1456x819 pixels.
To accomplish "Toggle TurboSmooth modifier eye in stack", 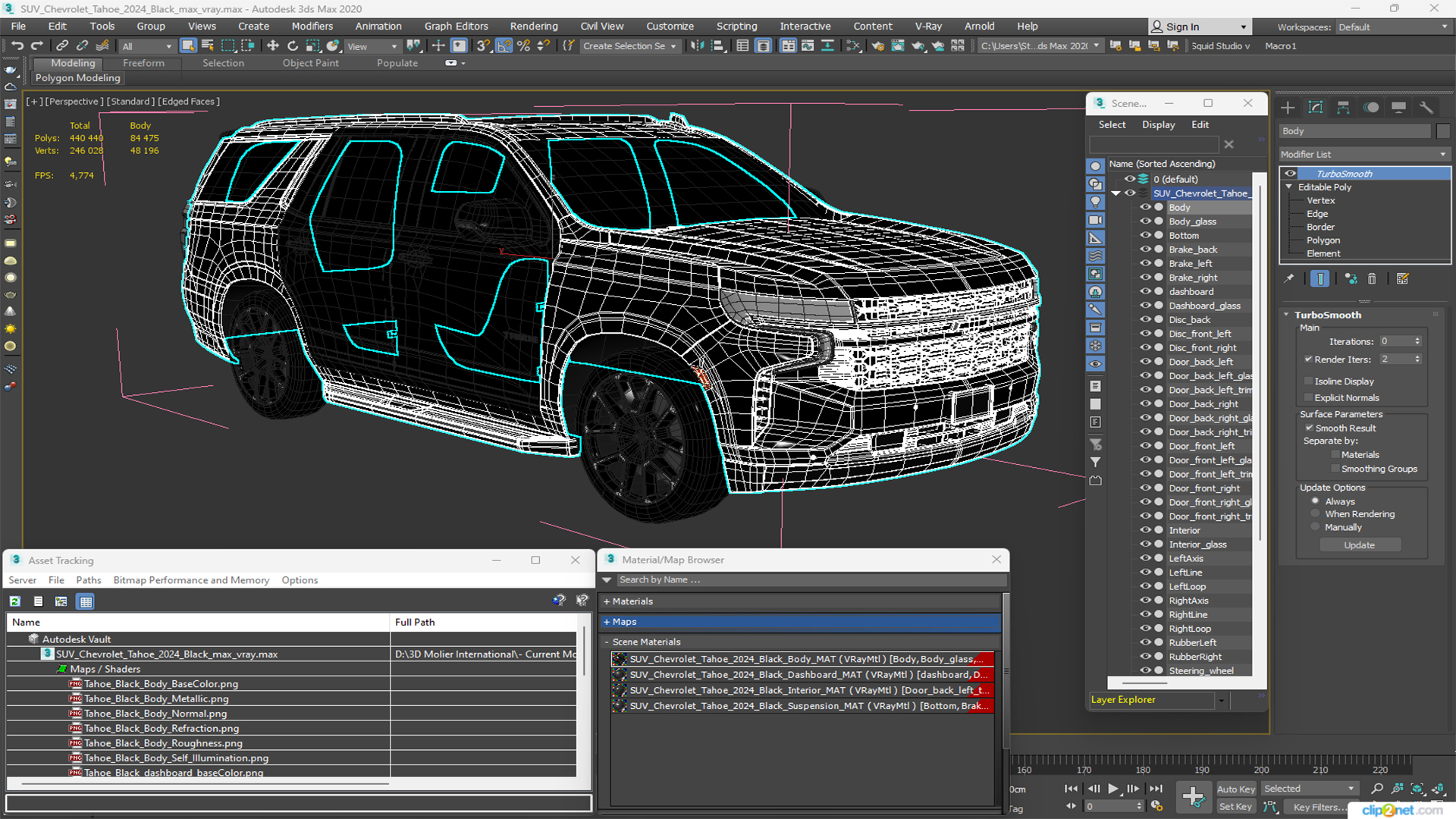I will click(1290, 174).
